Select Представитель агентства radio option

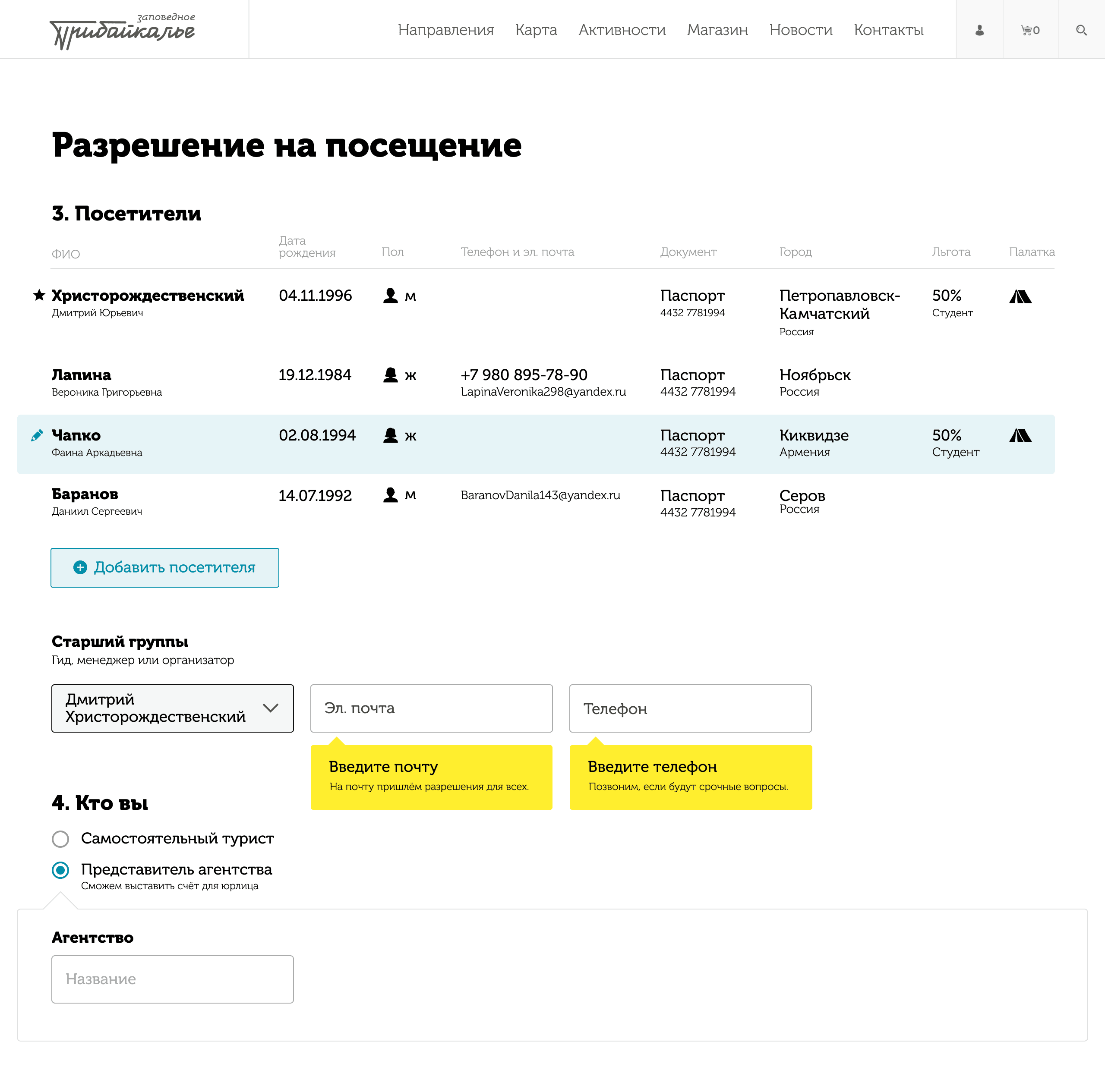point(60,870)
